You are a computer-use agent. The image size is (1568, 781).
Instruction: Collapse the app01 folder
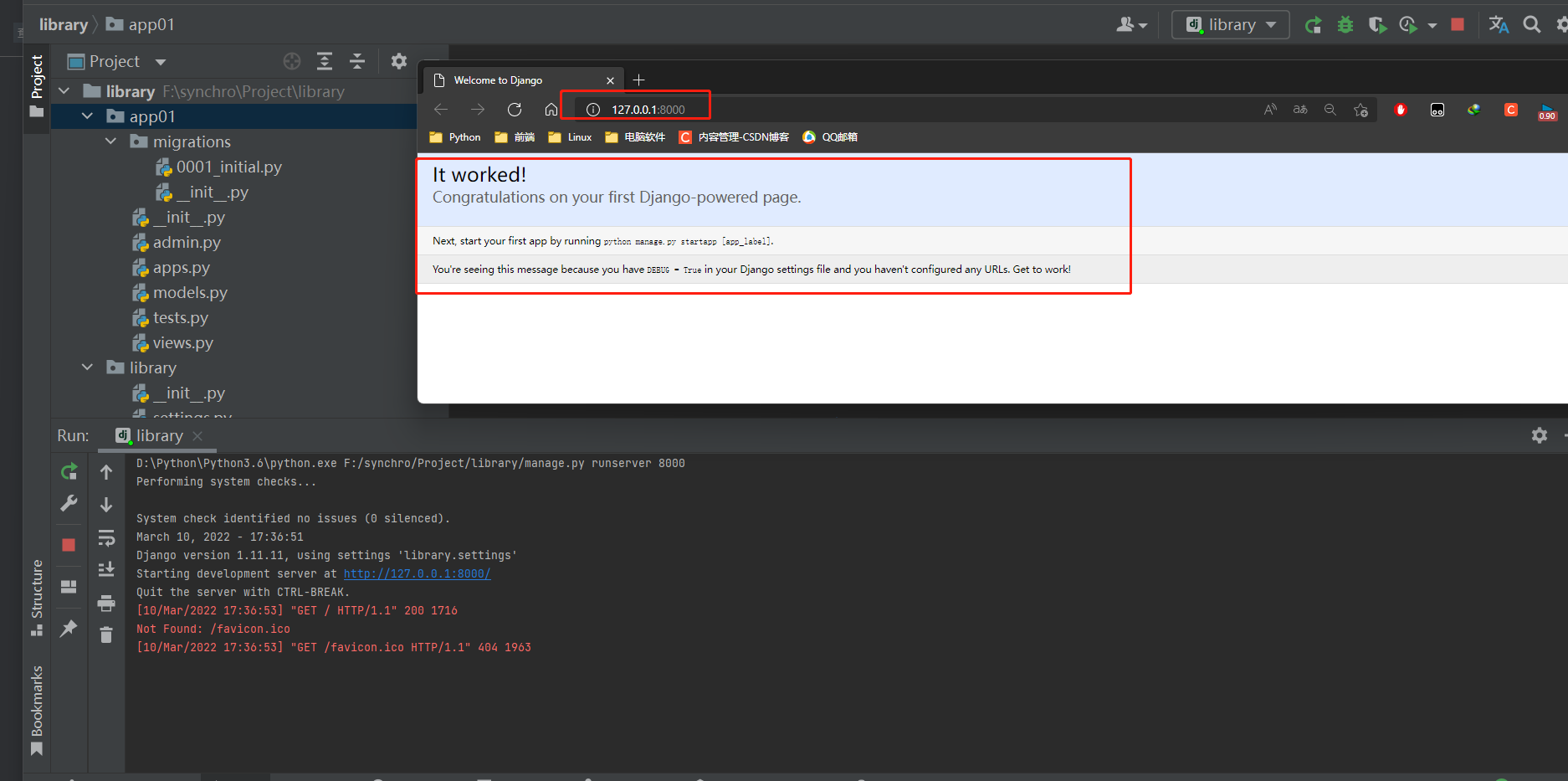87,116
